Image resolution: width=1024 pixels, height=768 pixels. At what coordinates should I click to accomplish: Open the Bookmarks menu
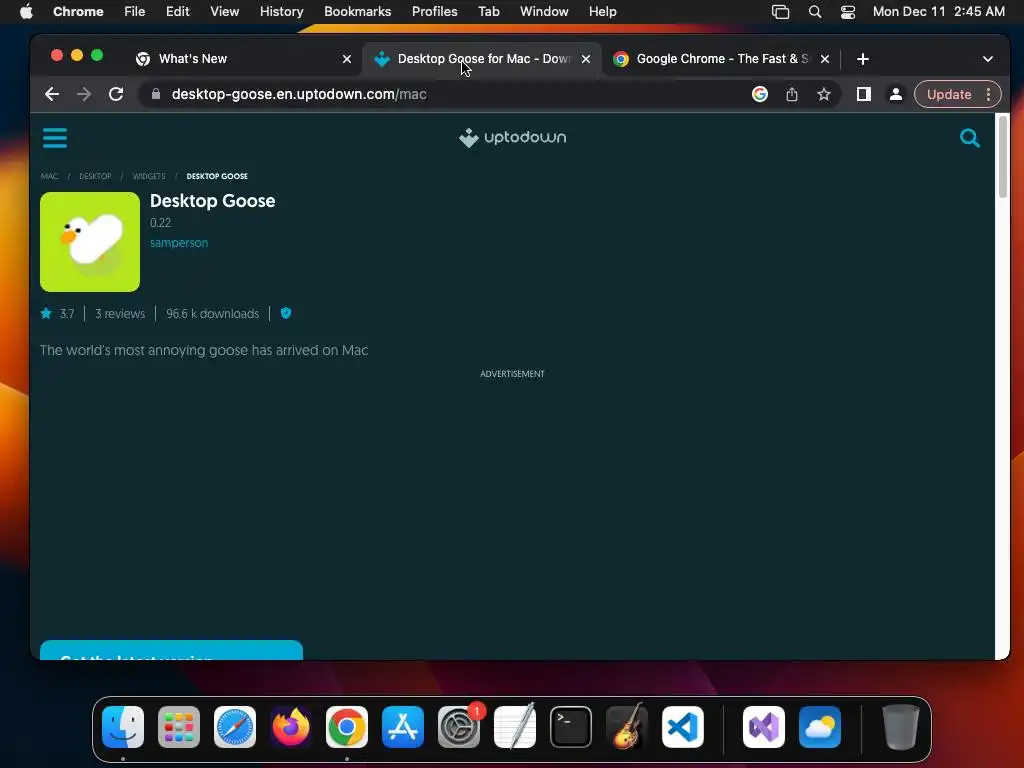tap(357, 11)
